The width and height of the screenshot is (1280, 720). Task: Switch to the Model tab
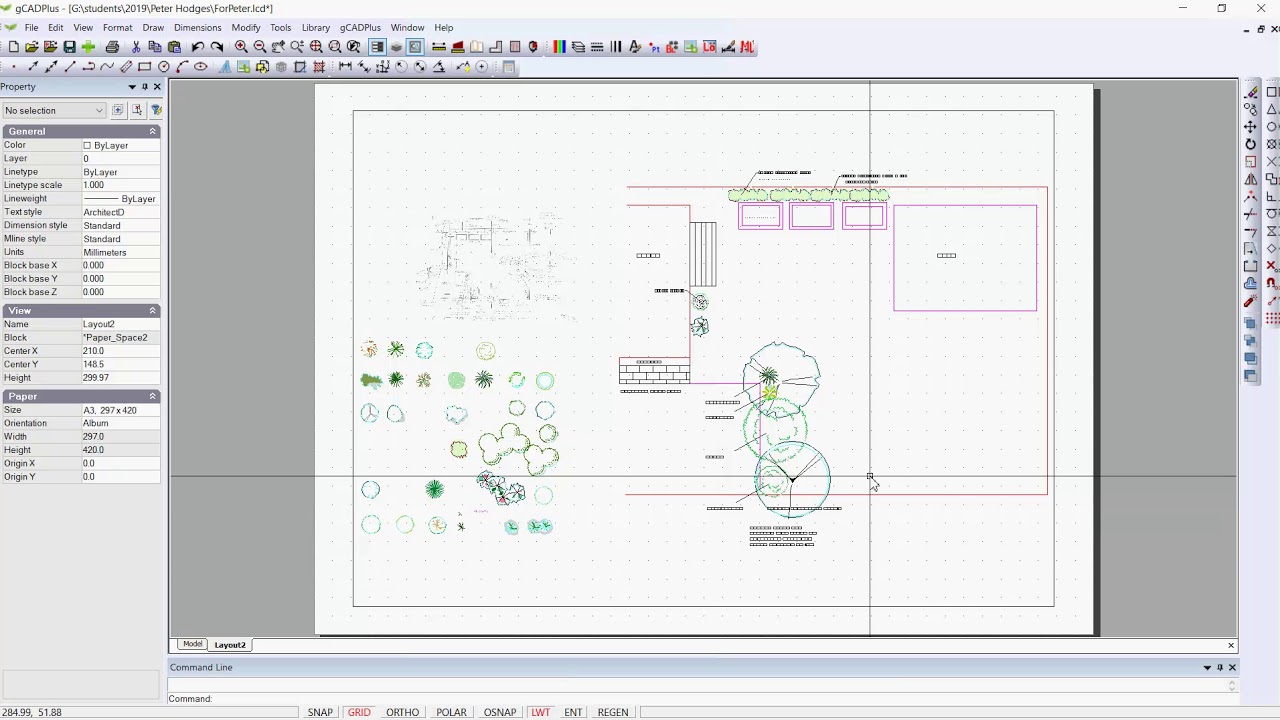[192, 644]
